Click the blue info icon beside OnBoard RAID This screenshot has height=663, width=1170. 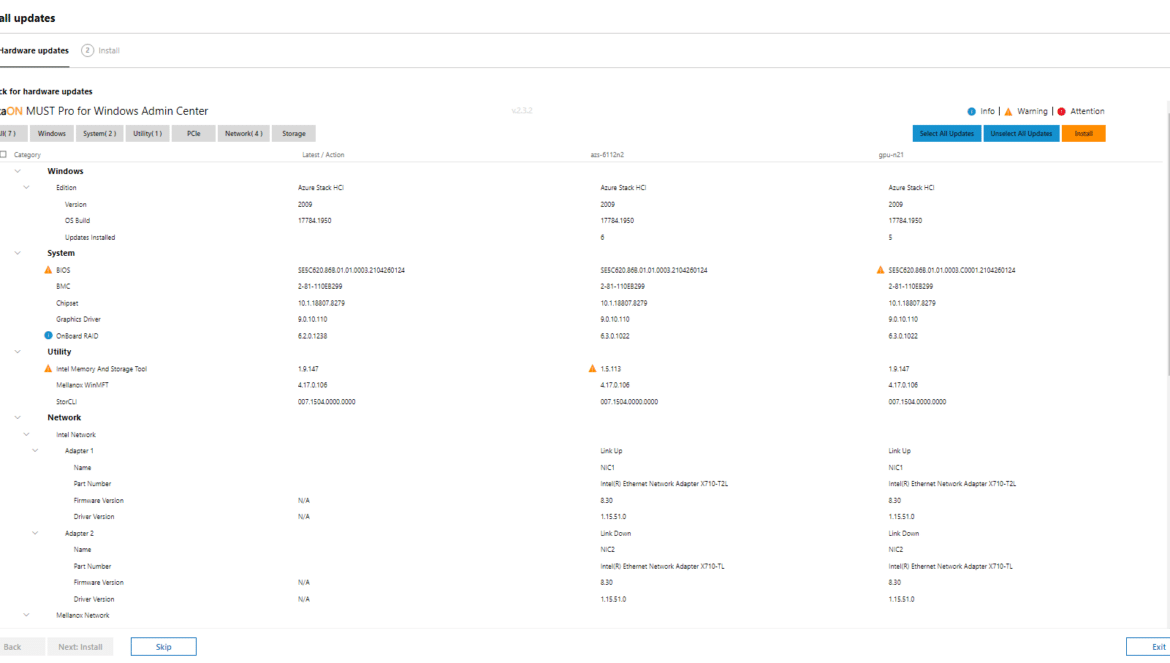[x=49, y=336]
